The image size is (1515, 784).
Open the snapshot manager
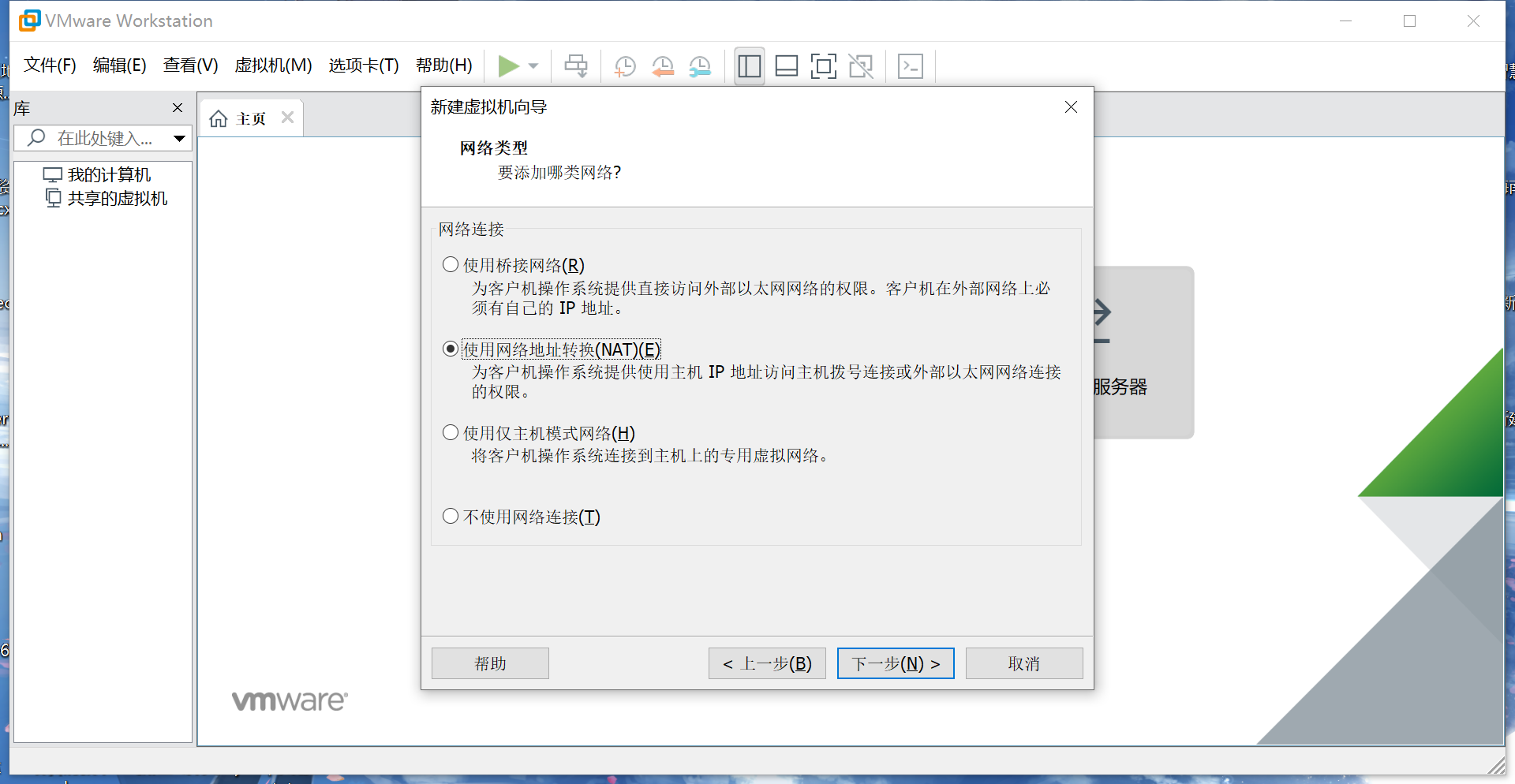pos(700,66)
